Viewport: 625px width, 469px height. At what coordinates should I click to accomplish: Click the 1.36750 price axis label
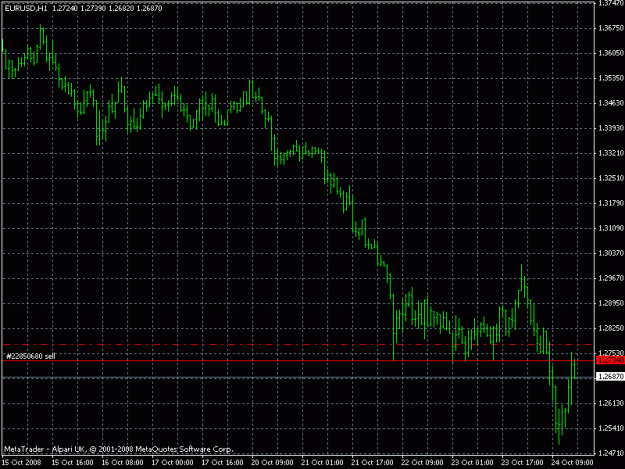pyautogui.click(x=611, y=28)
